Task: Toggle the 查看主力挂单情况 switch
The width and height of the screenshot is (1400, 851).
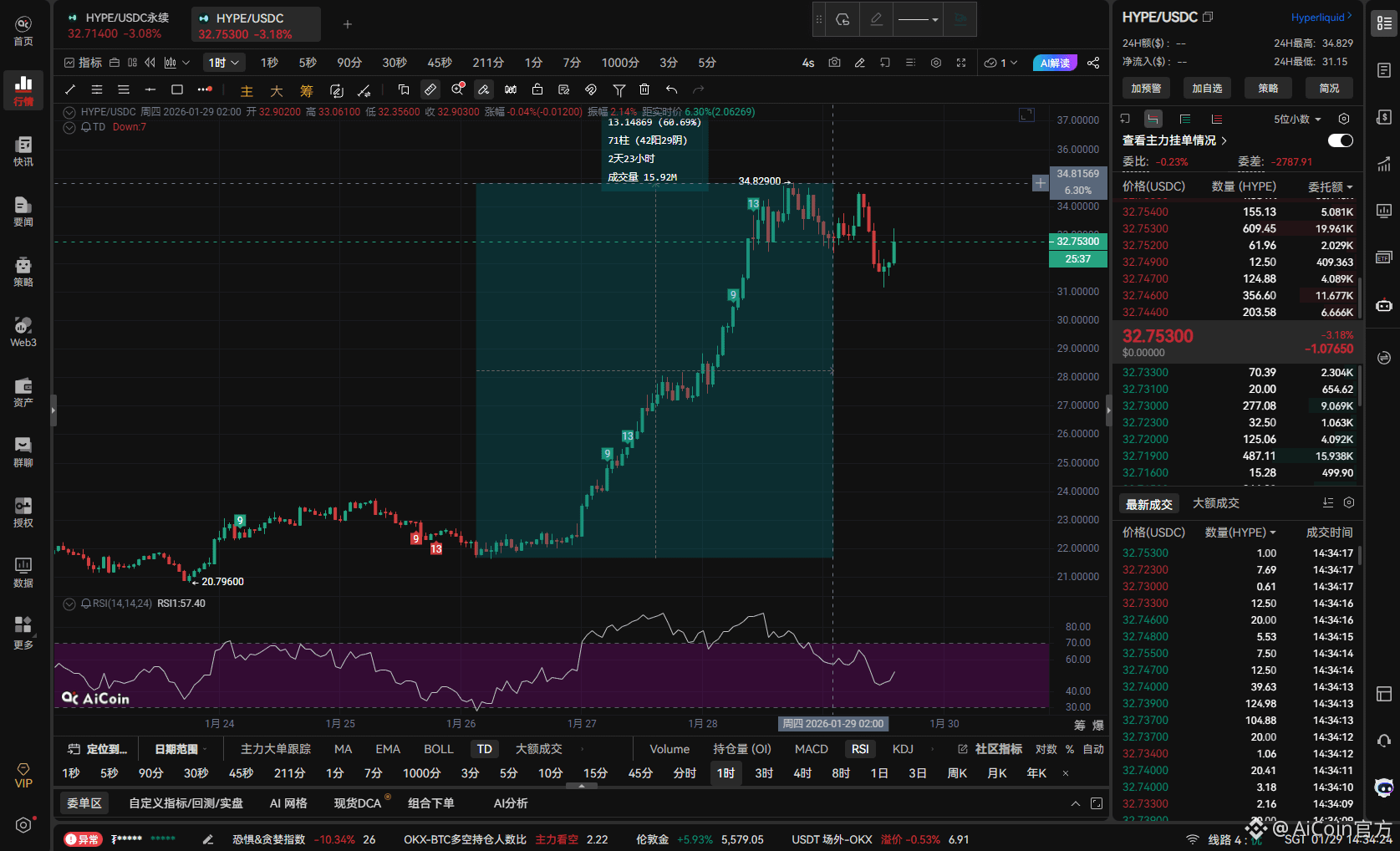Action: click(x=1340, y=140)
